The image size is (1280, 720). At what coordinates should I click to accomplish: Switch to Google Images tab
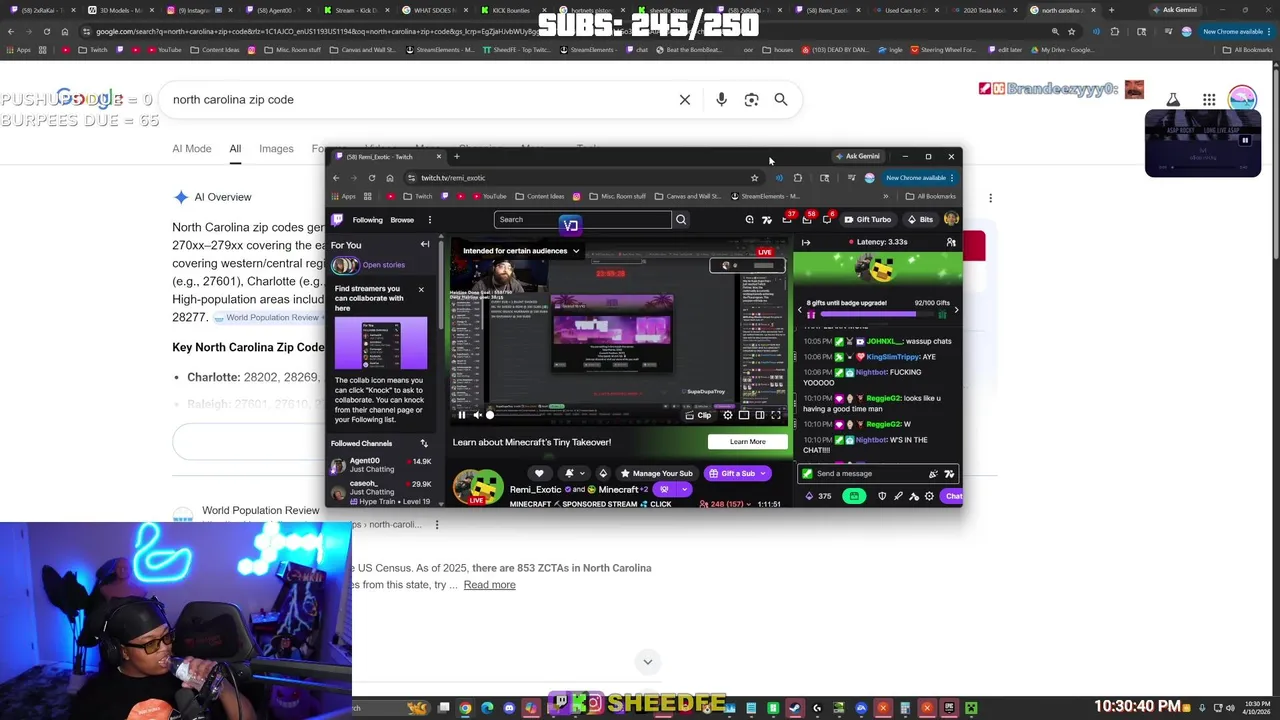(276, 149)
